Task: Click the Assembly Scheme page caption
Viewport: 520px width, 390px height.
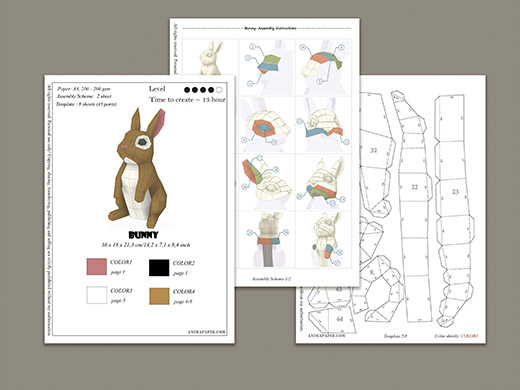Action: 271,279
